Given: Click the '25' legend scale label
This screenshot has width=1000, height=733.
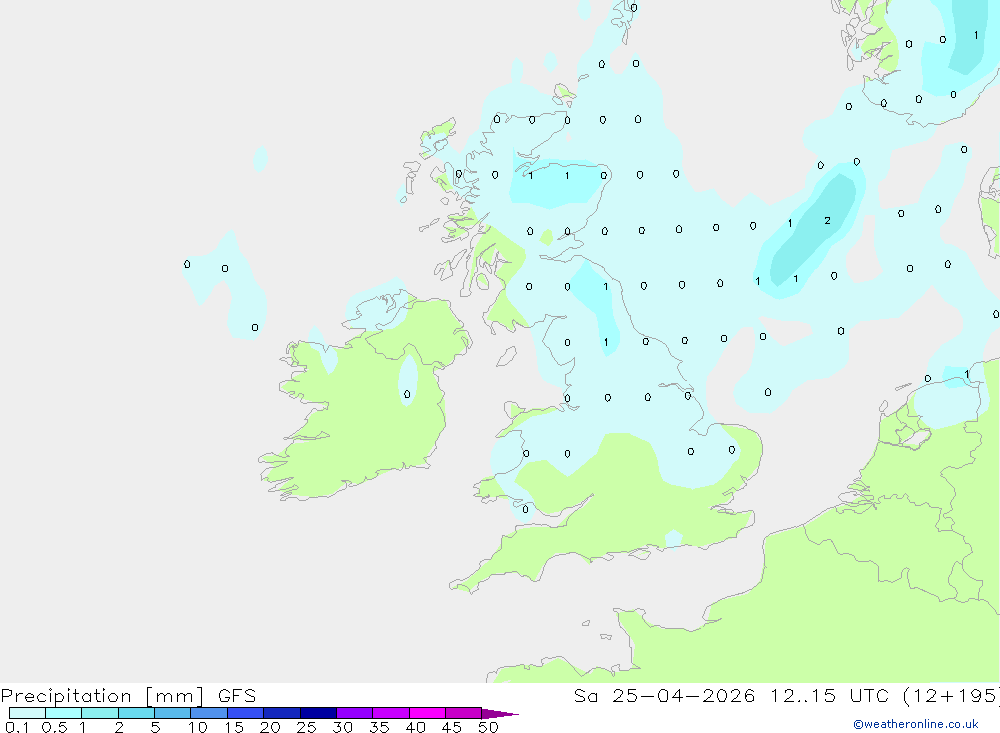Looking at the screenshot, I should click(x=306, y=727).
